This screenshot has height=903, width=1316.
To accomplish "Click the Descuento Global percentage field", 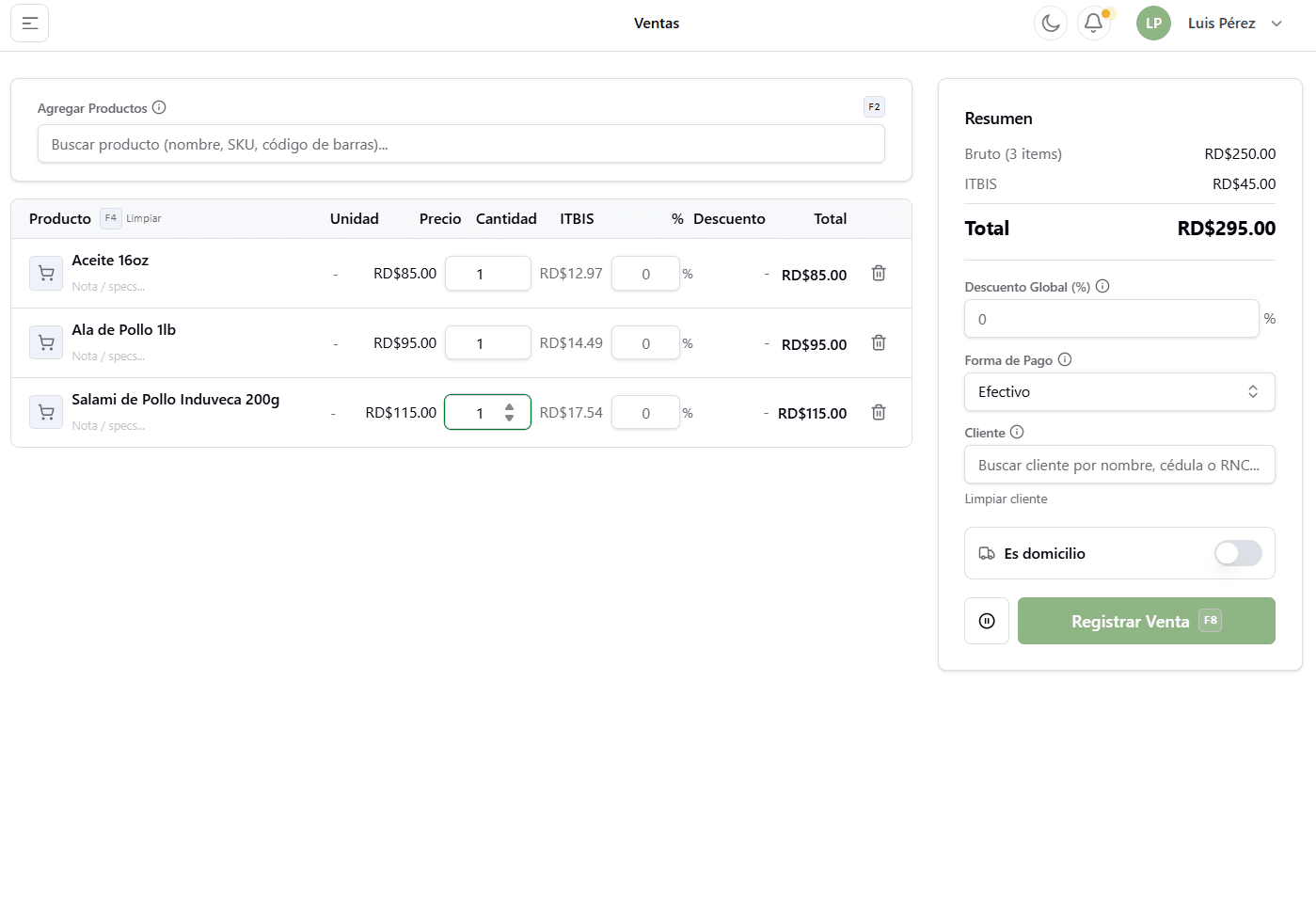I will coord(1111,319).
